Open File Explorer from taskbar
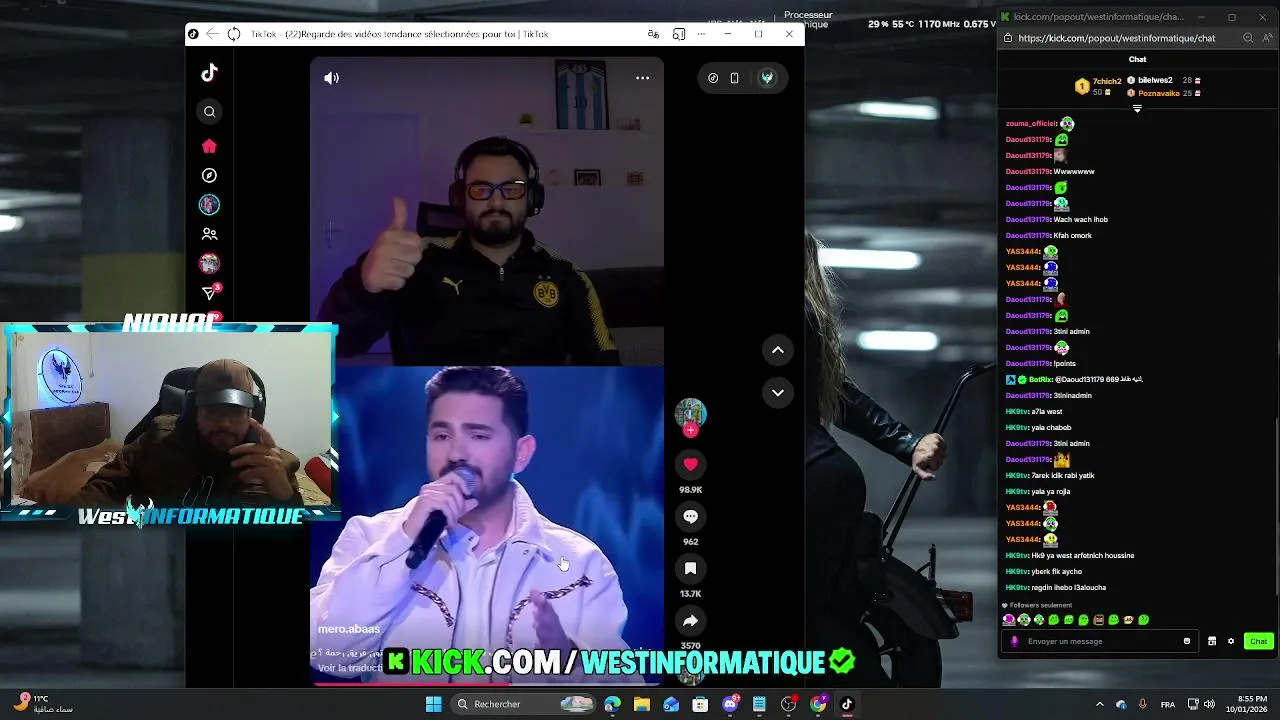Viewport: 1280px width, 720px height. [642, 704]
